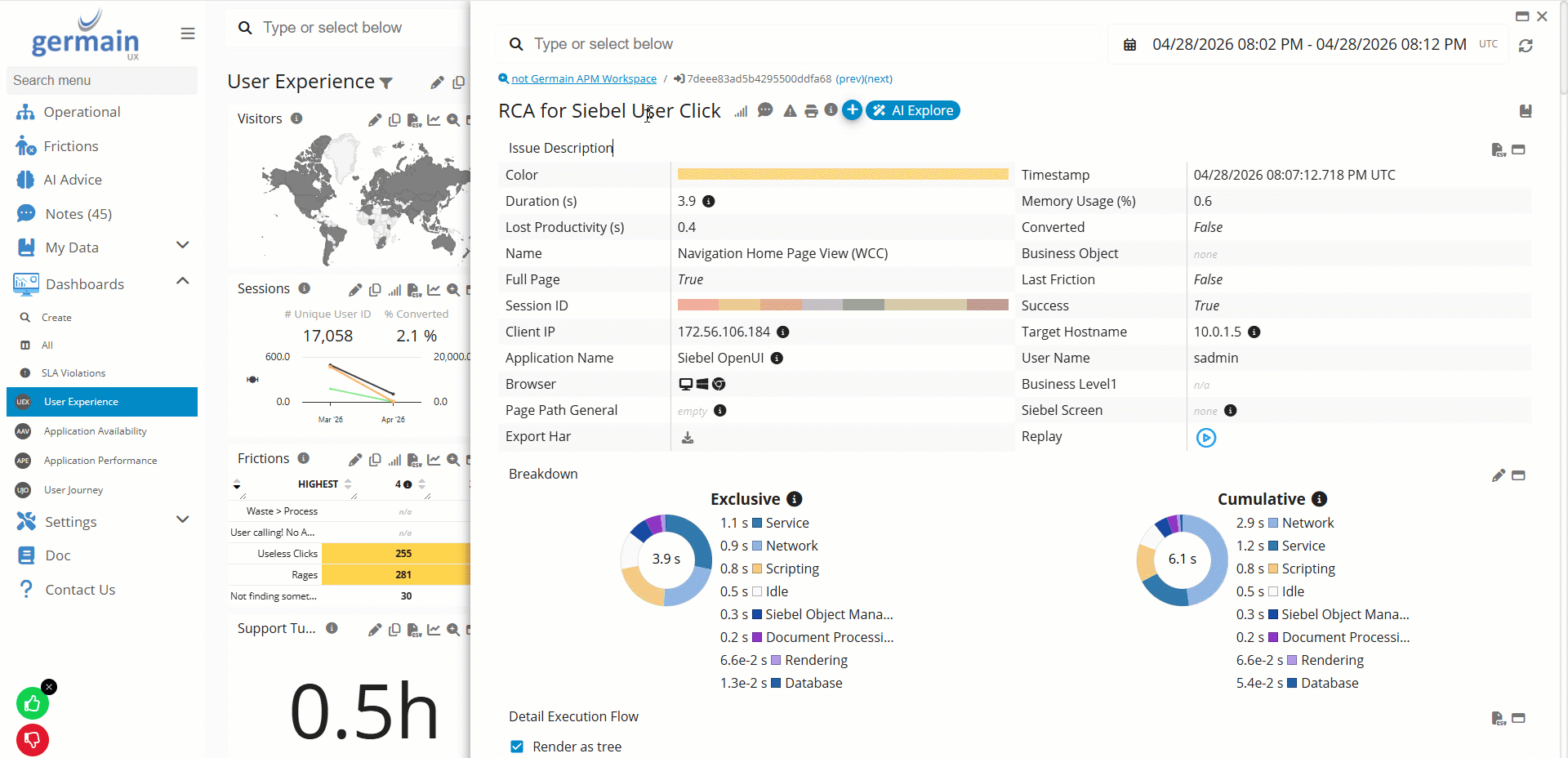Click the AI Explore button

click(x=913, y=110)
